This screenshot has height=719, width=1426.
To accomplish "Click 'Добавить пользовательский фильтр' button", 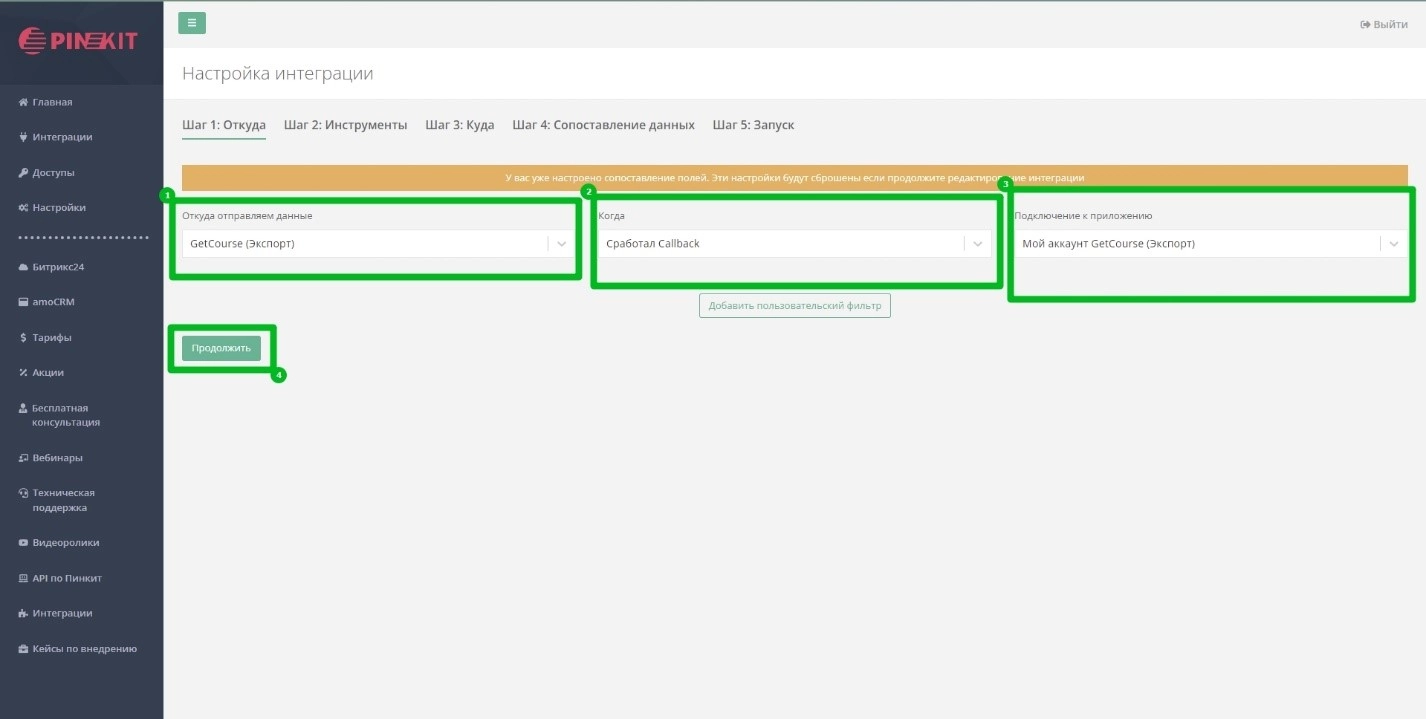I will click(x=794, y=306).
